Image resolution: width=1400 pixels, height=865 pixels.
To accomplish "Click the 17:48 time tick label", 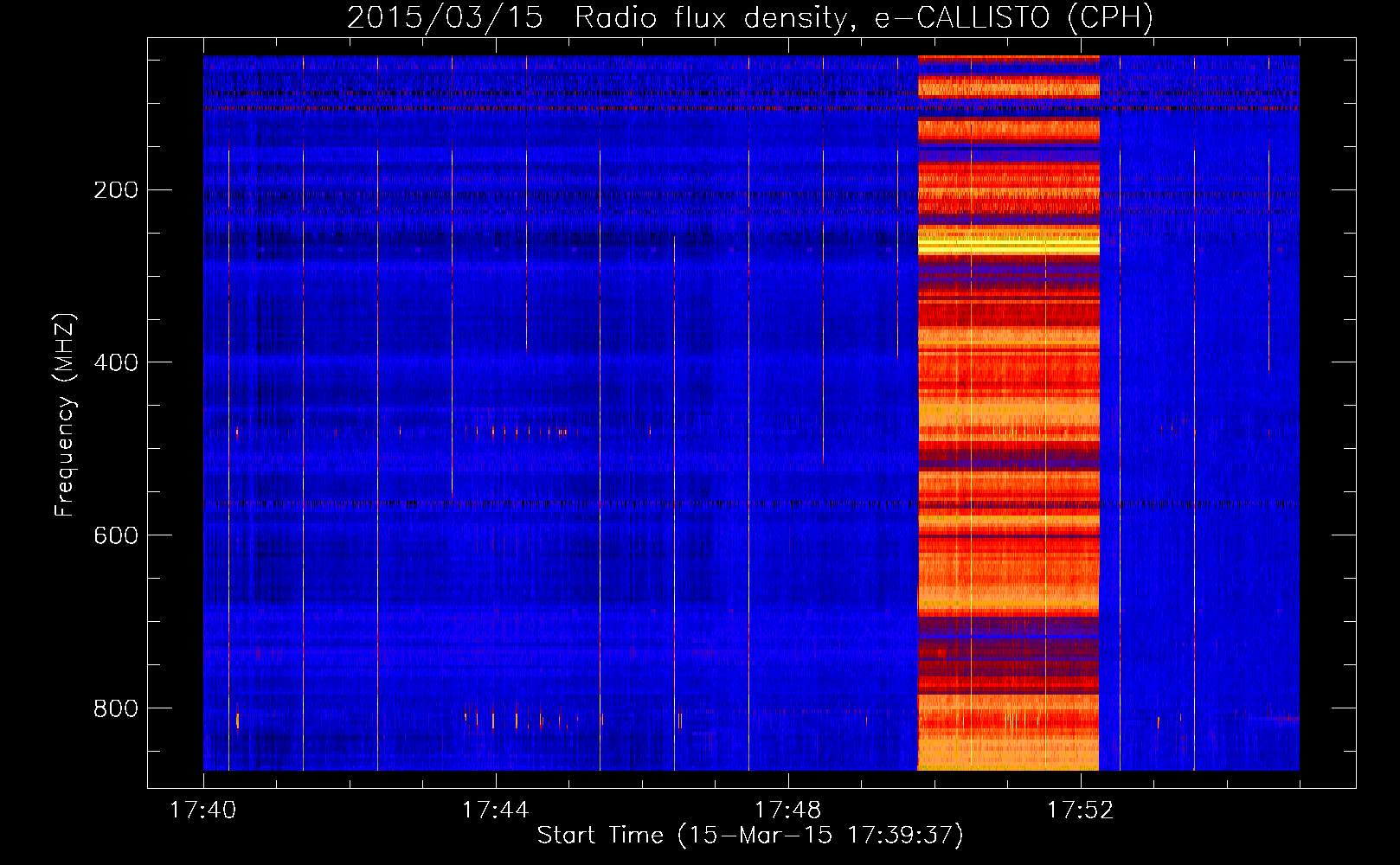I will [x=788, y=811].
